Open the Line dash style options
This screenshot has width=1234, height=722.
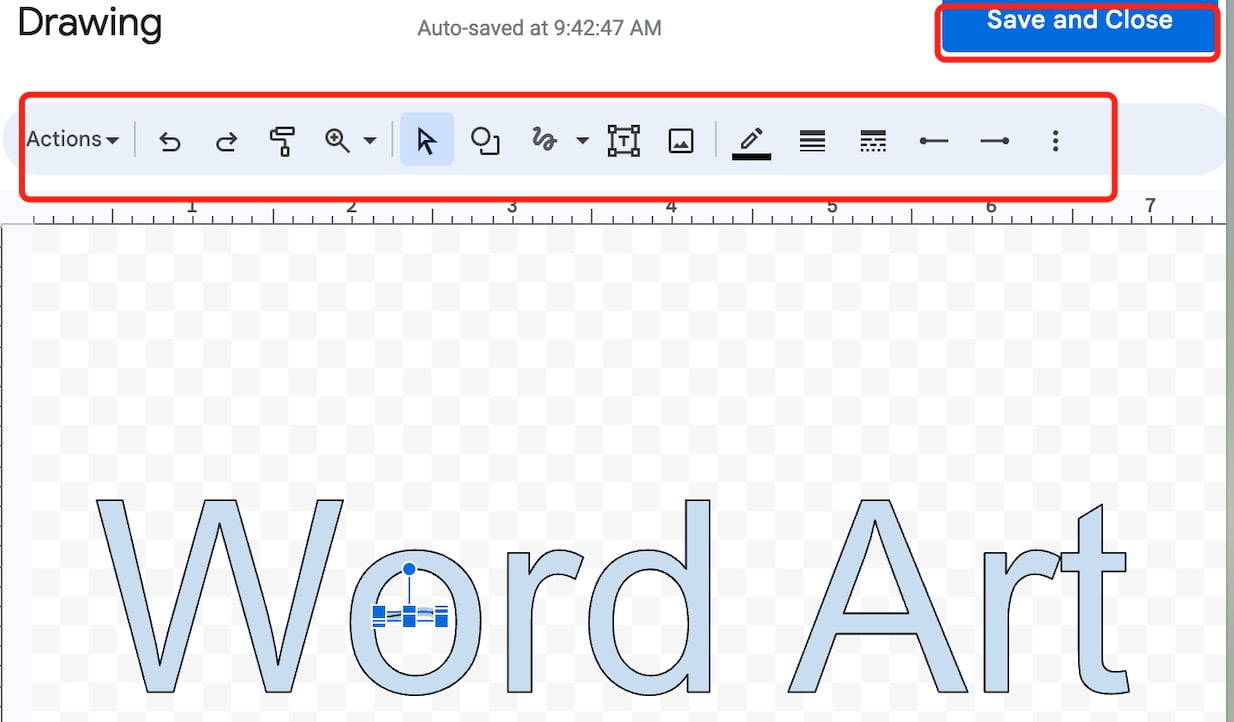pyautogui.click(x=873, y=141)
